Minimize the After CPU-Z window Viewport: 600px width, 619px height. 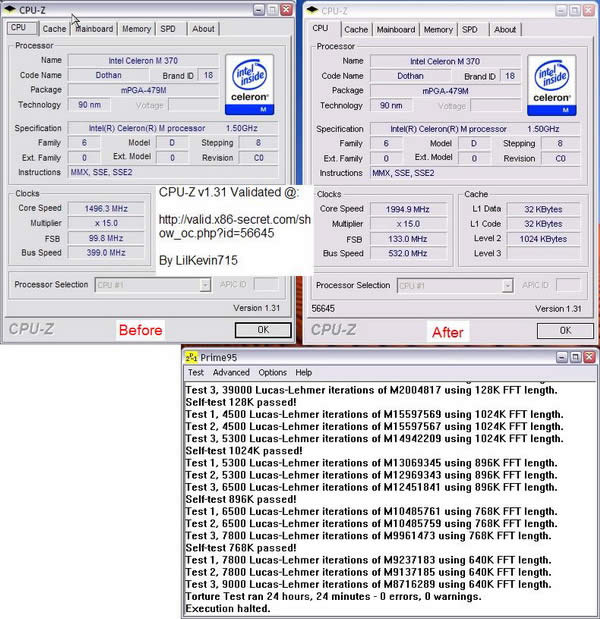point(561,10)
